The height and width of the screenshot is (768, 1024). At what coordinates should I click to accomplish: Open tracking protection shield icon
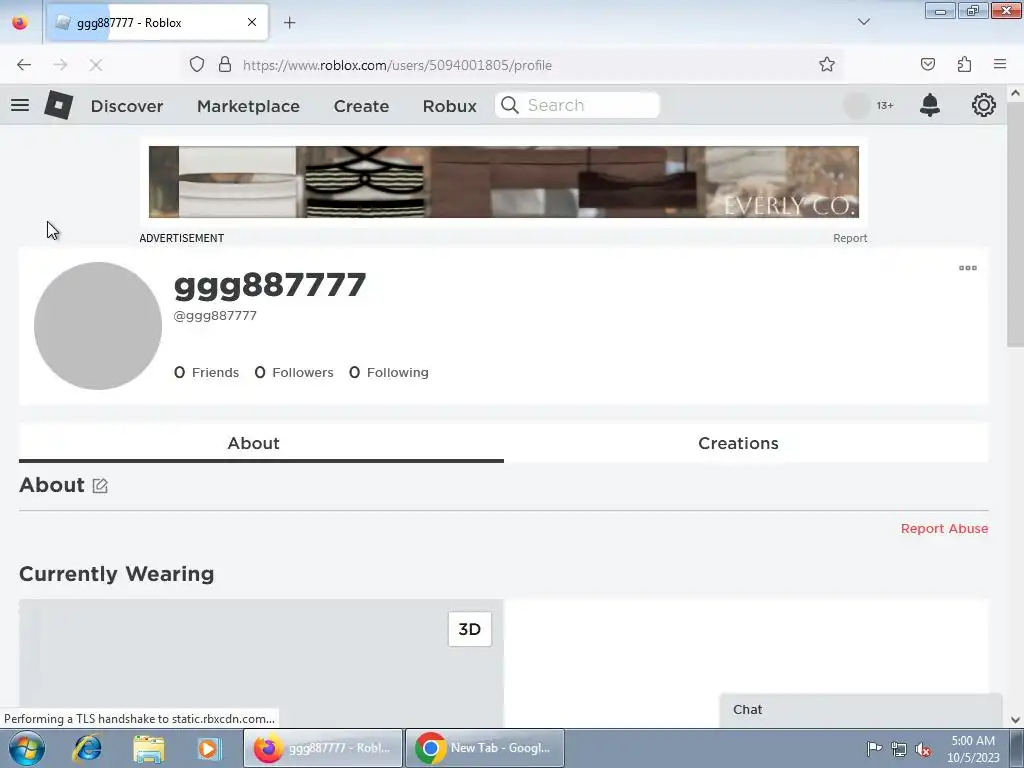(x=197, y=65)
